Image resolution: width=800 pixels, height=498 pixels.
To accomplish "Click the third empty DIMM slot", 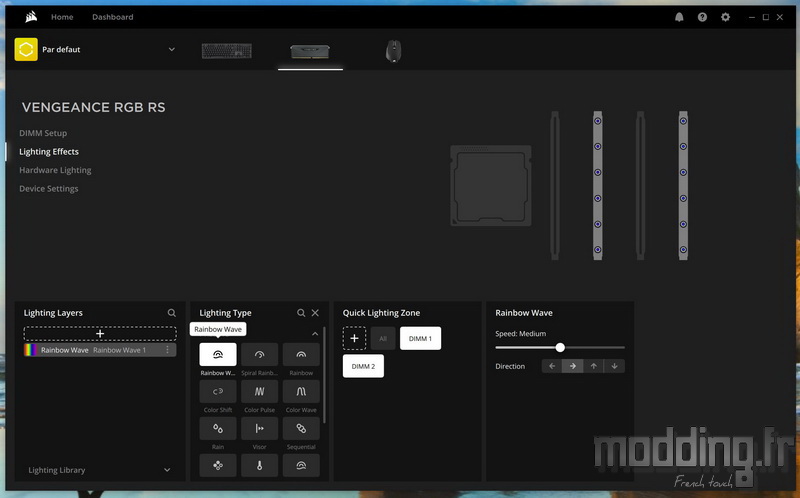I will pos(640,186).
